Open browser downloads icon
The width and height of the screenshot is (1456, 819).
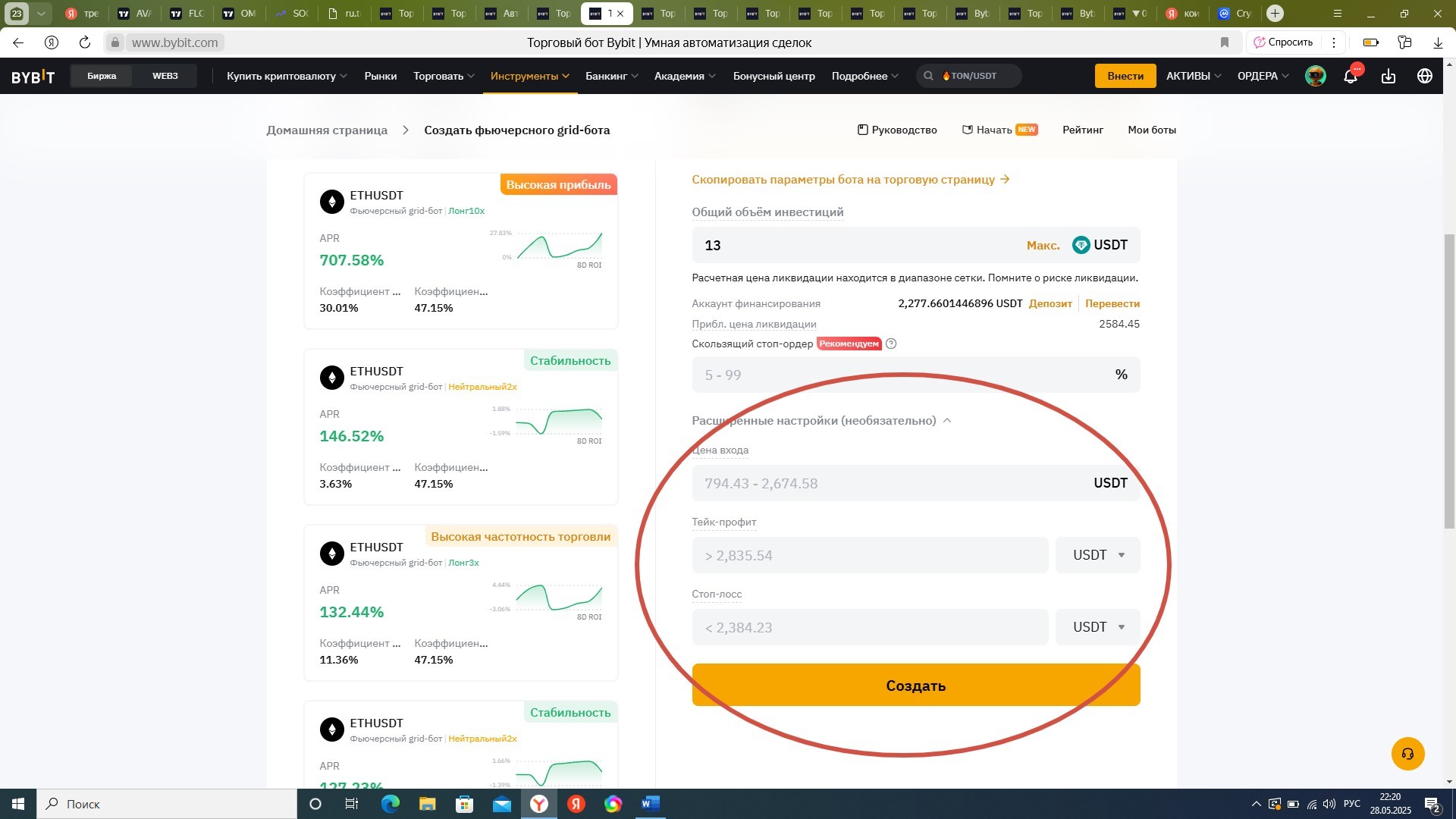[x=1438, y=42]
